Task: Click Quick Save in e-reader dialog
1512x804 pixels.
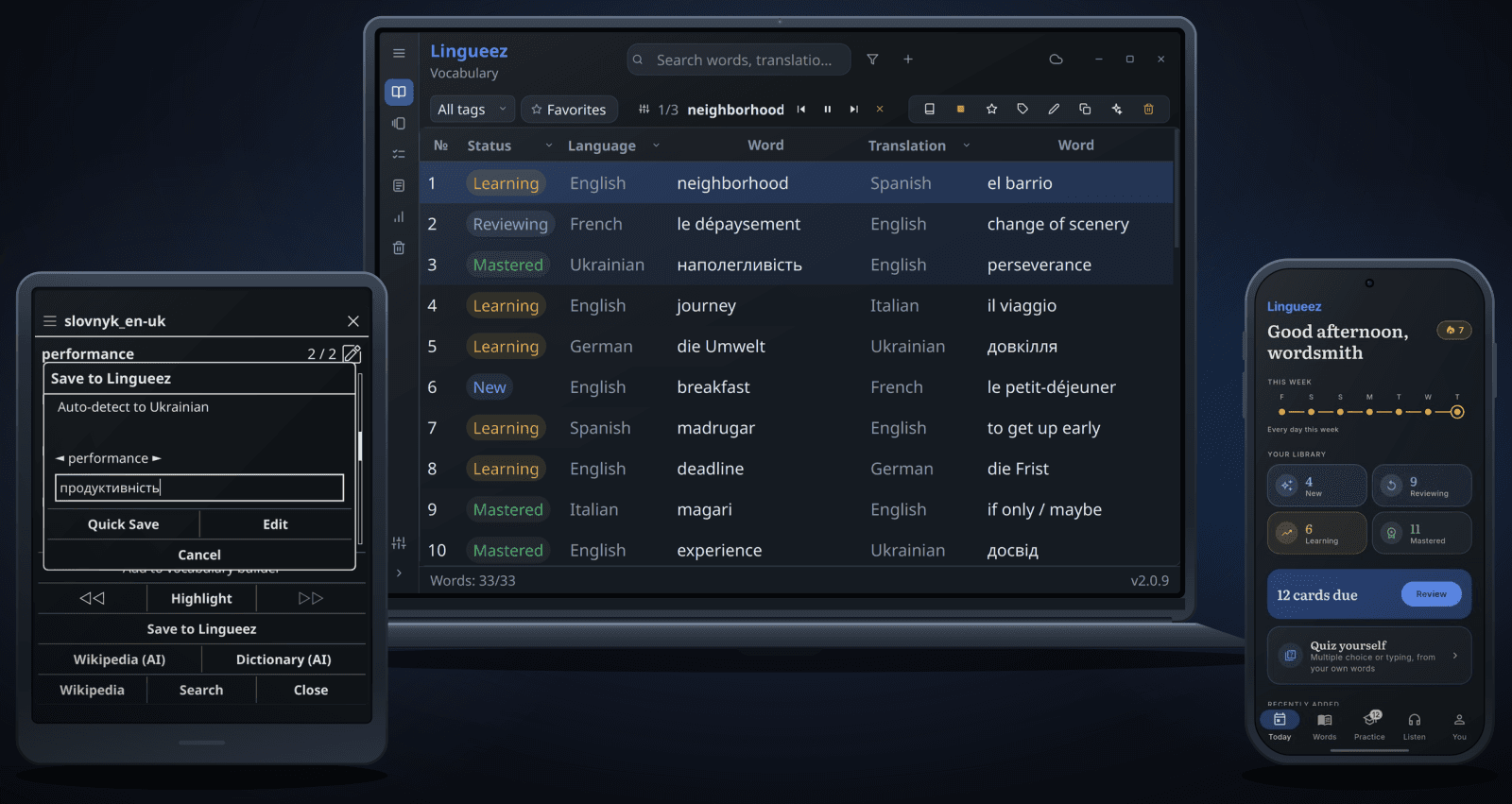Action: pyautogui.click(x=123, y=524)
